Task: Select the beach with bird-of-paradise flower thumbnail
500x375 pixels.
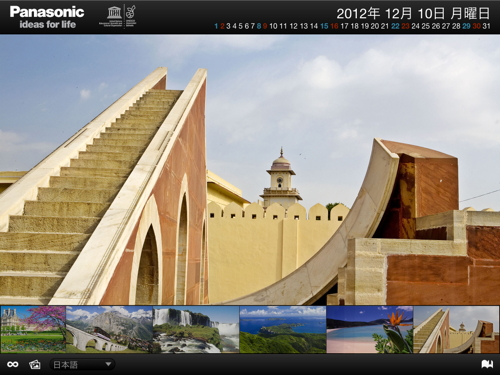Action: point(370,330)
